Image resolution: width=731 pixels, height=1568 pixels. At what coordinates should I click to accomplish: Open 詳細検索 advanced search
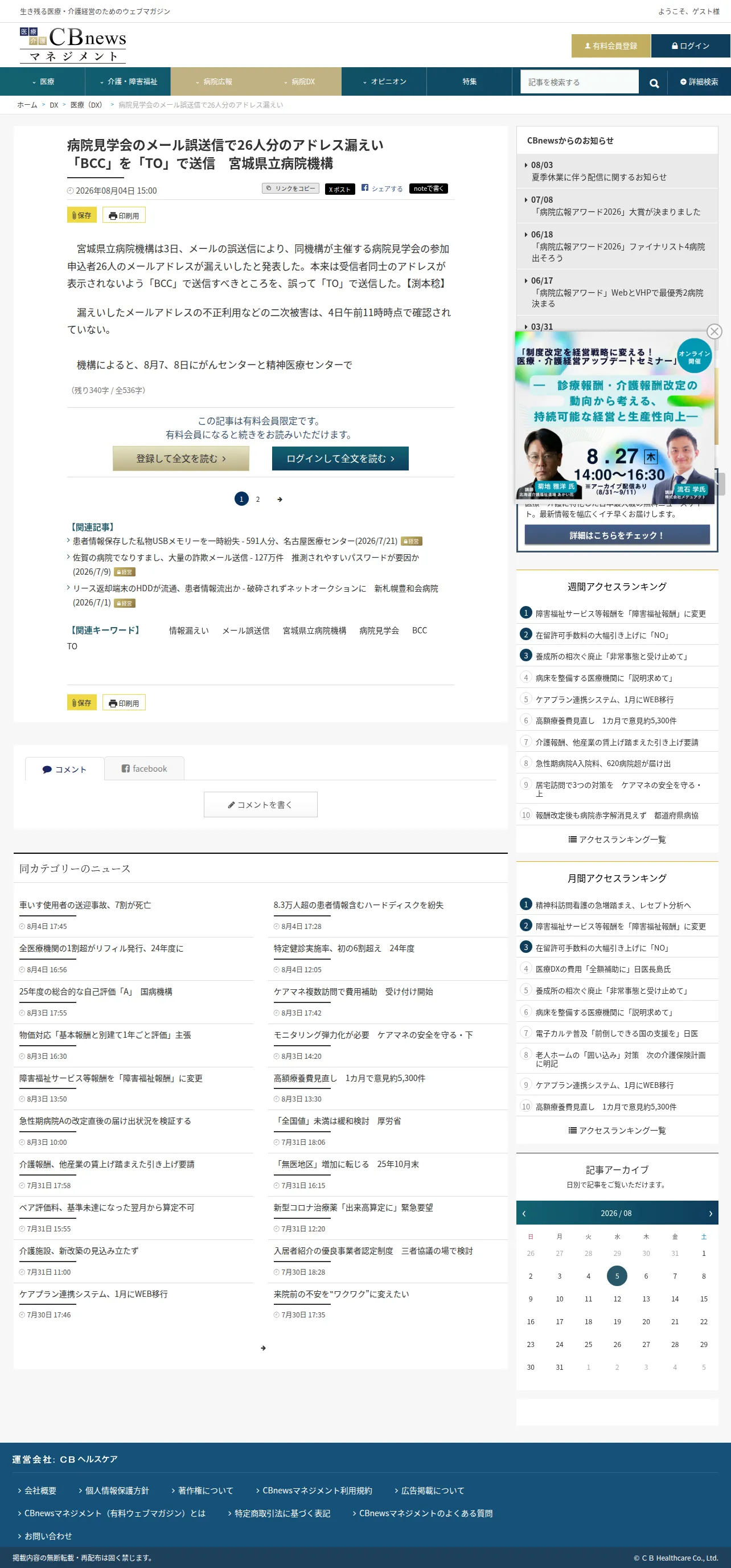pyautogui.click(x=699, y=81)
